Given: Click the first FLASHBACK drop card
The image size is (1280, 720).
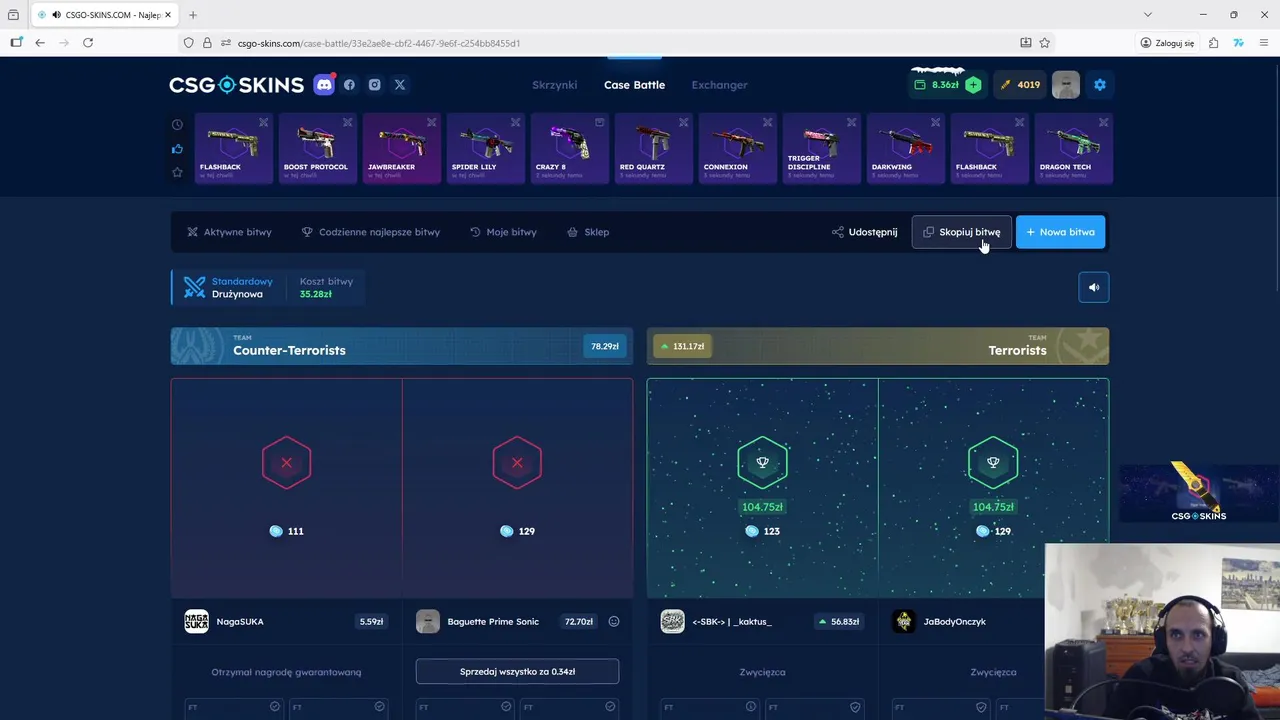Looking at the screenshot, I should click(x=233, y=149).
